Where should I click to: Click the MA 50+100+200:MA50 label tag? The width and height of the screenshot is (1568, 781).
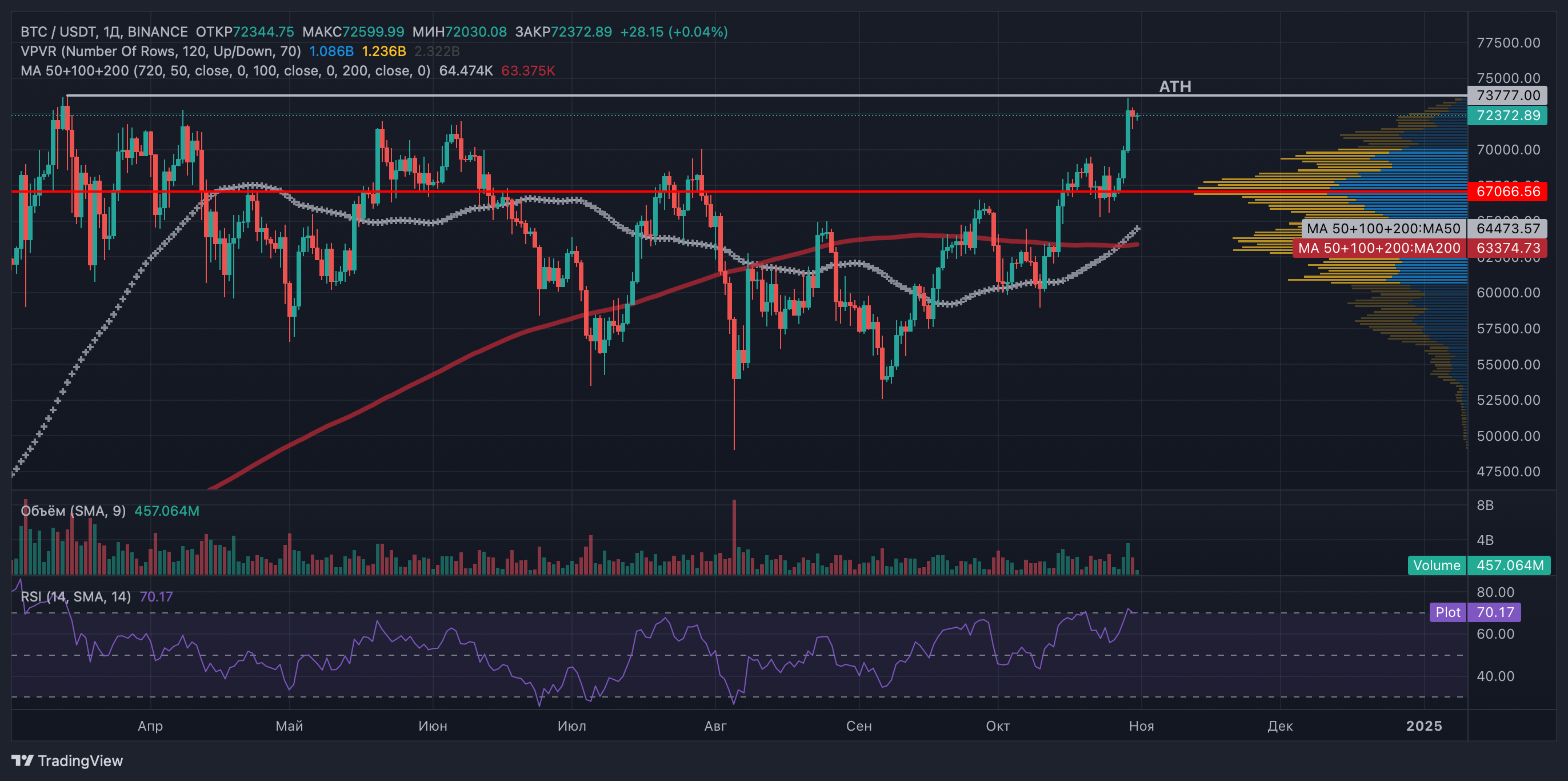pyautogui.click(x=1383, y=229)
